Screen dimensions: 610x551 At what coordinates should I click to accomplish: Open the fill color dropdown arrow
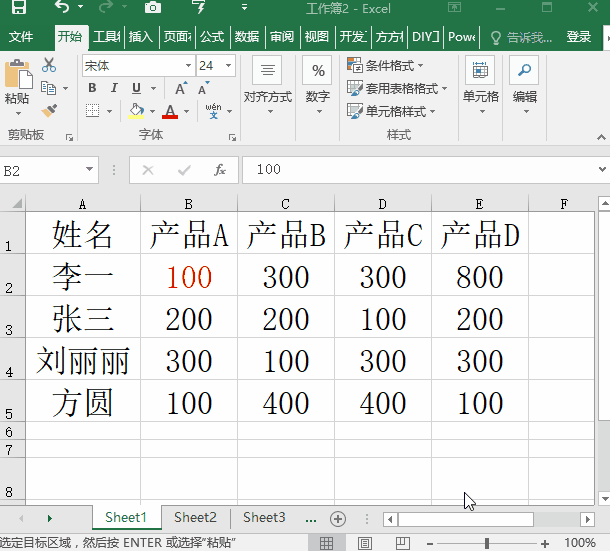pos(152,111)
